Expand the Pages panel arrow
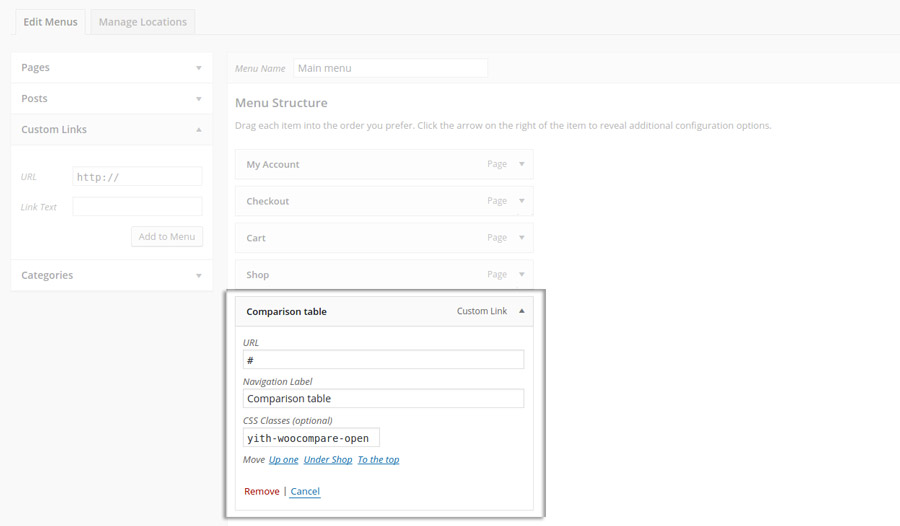The image size is (900, 526). coord(199,68)
